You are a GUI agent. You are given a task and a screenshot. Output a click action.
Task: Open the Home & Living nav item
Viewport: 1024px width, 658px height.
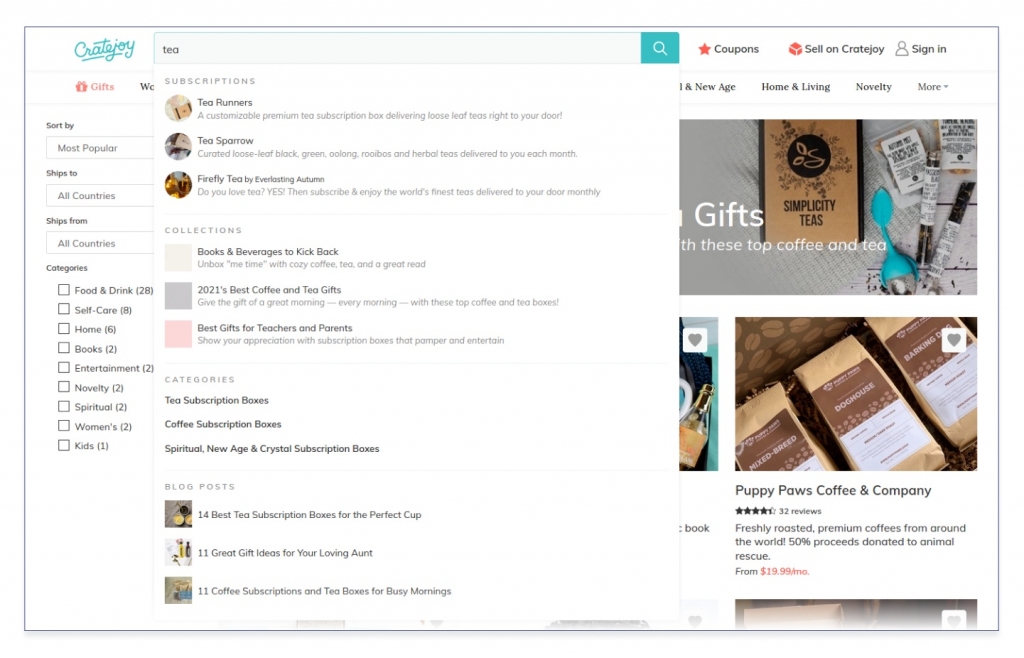click(x=795, y=86)
